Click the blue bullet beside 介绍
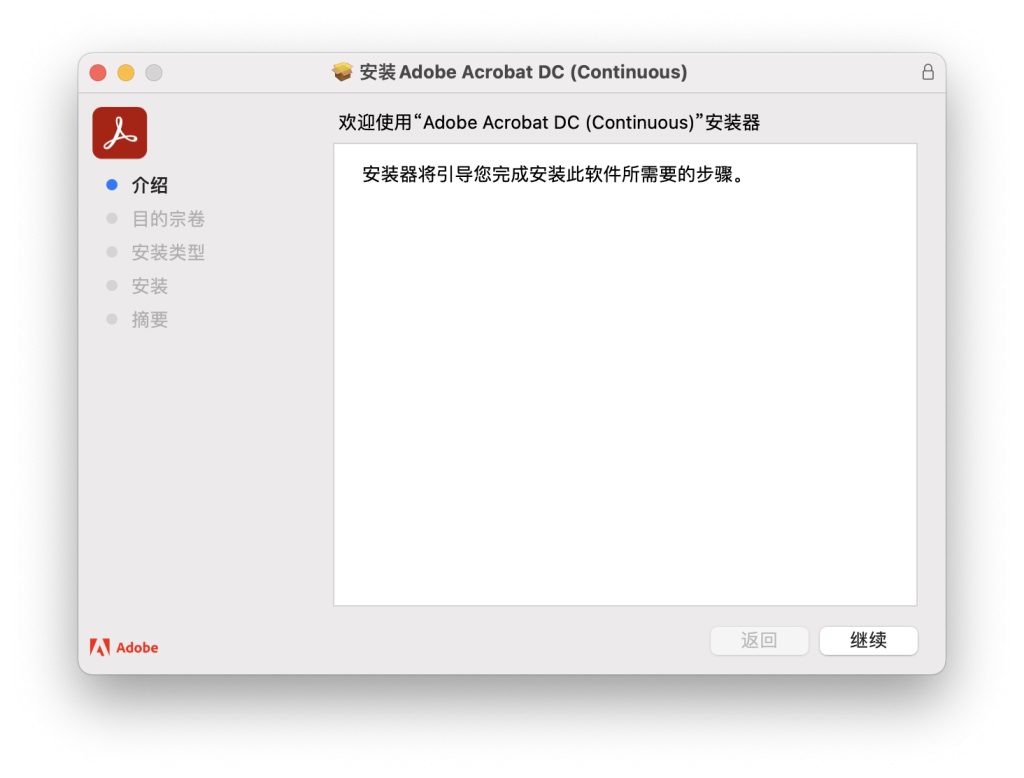 point(112,185)
